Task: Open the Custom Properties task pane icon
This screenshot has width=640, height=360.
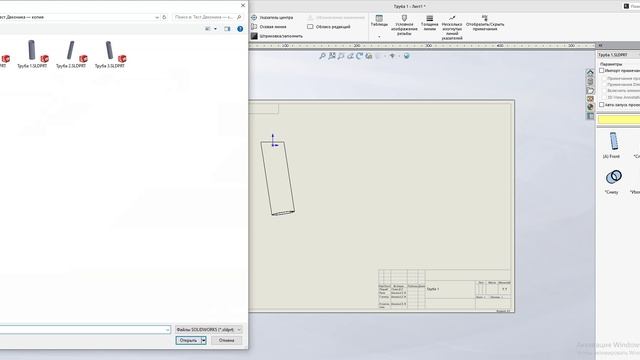Action: (590, 116)
